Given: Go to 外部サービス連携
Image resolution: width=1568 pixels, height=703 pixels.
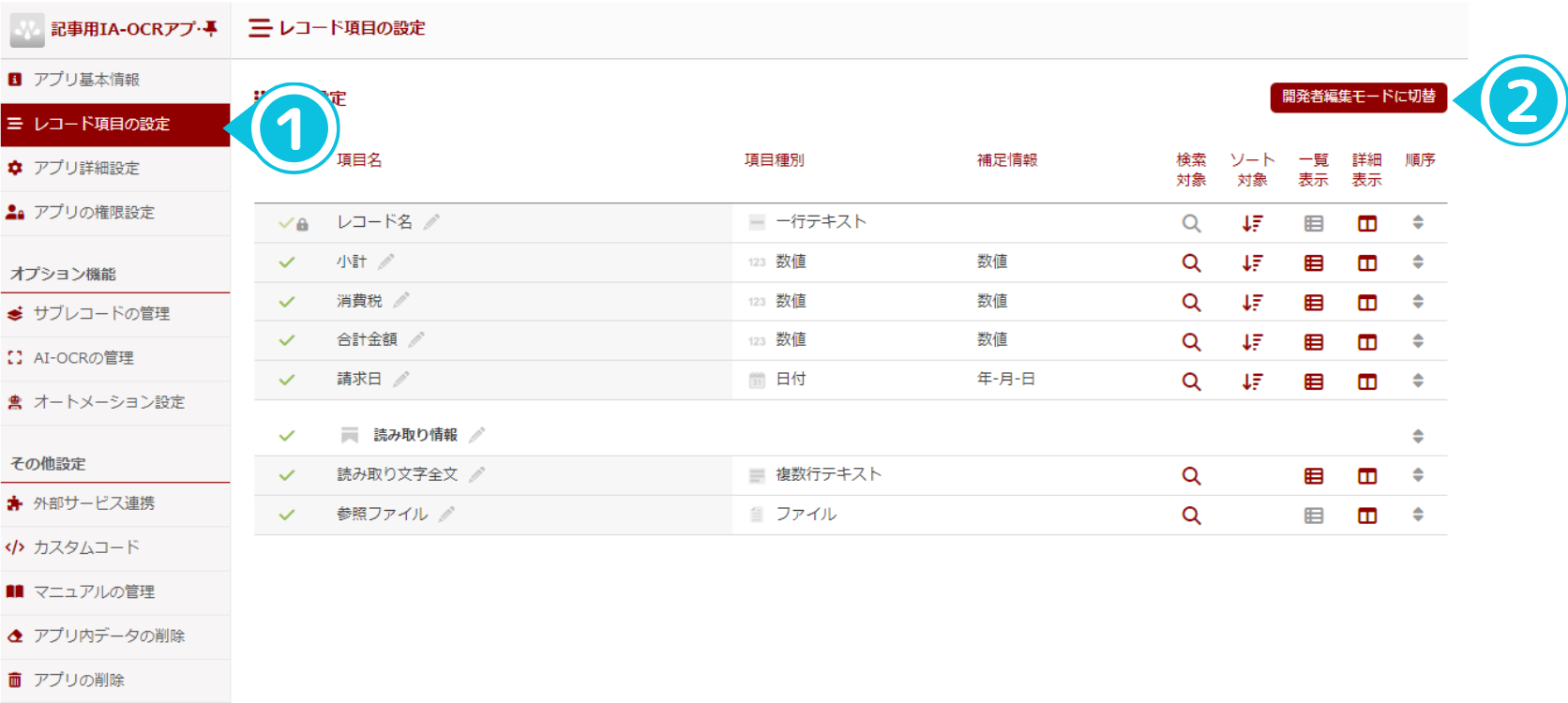Looking at the screenshot, I should (114, 503).
